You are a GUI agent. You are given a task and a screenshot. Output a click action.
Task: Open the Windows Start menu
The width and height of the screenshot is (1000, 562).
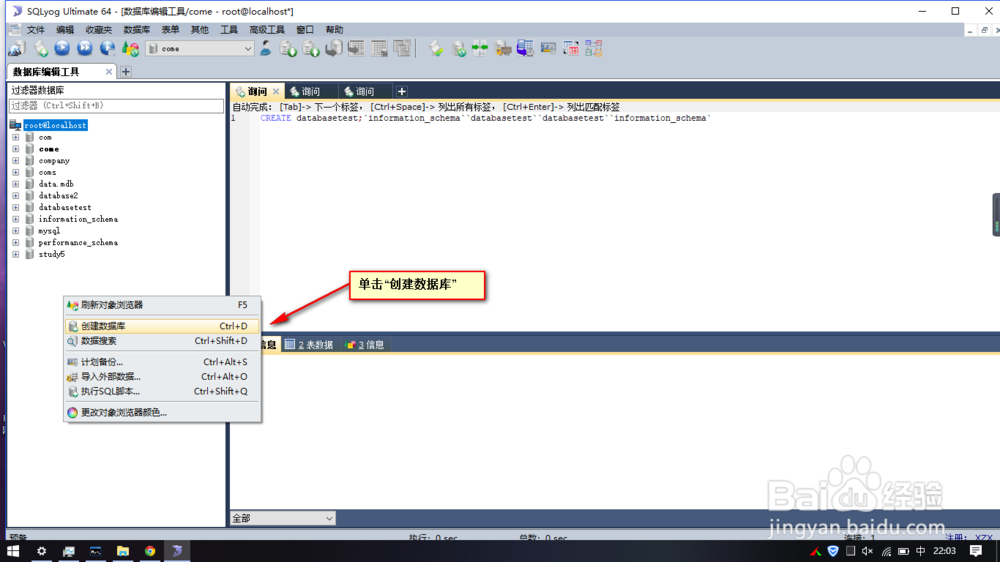(x=13, y=551)
